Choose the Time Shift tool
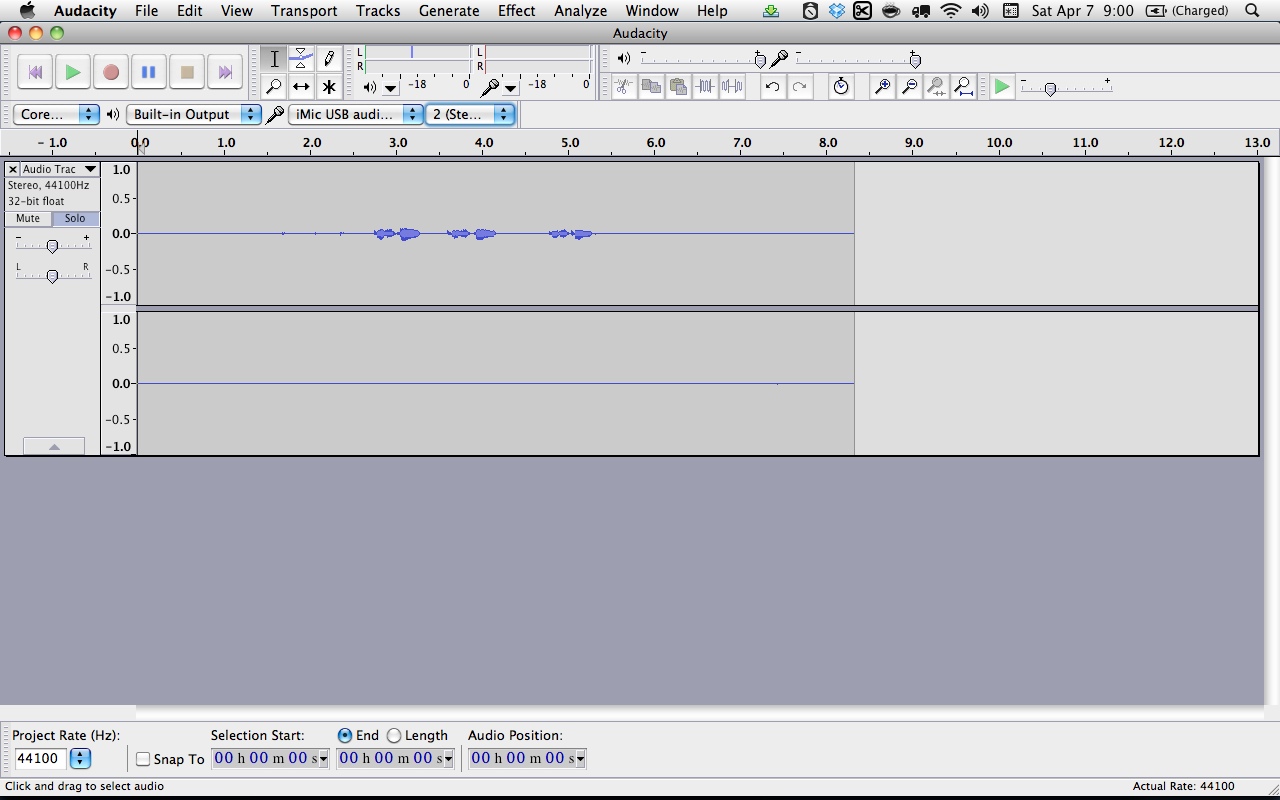The width and height of the screenshot is (1280, 800). (301, 86)
